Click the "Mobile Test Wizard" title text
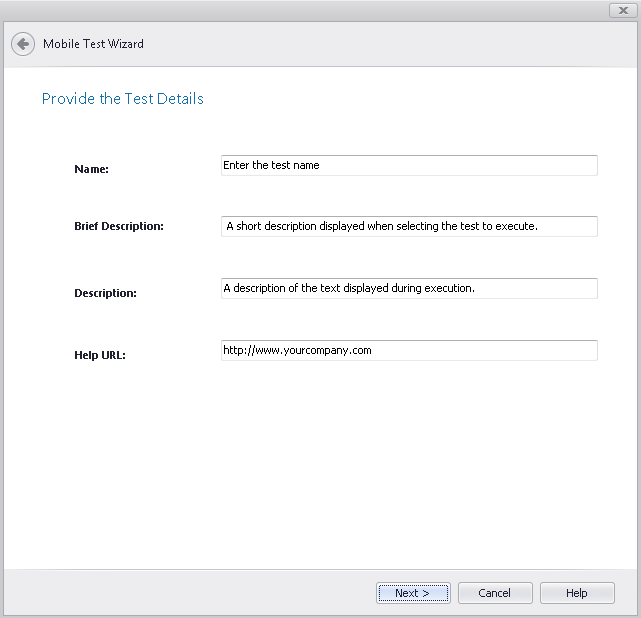Screen dimensions: 641x618 [93, 44]
